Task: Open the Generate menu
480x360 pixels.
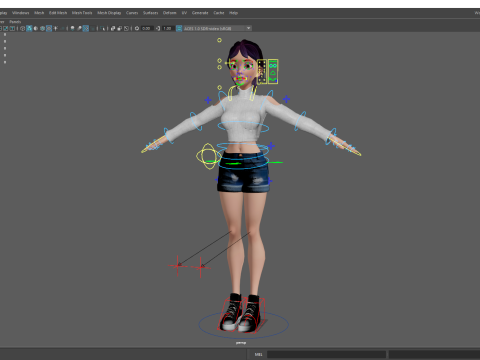Action: (x=200, y=13)
